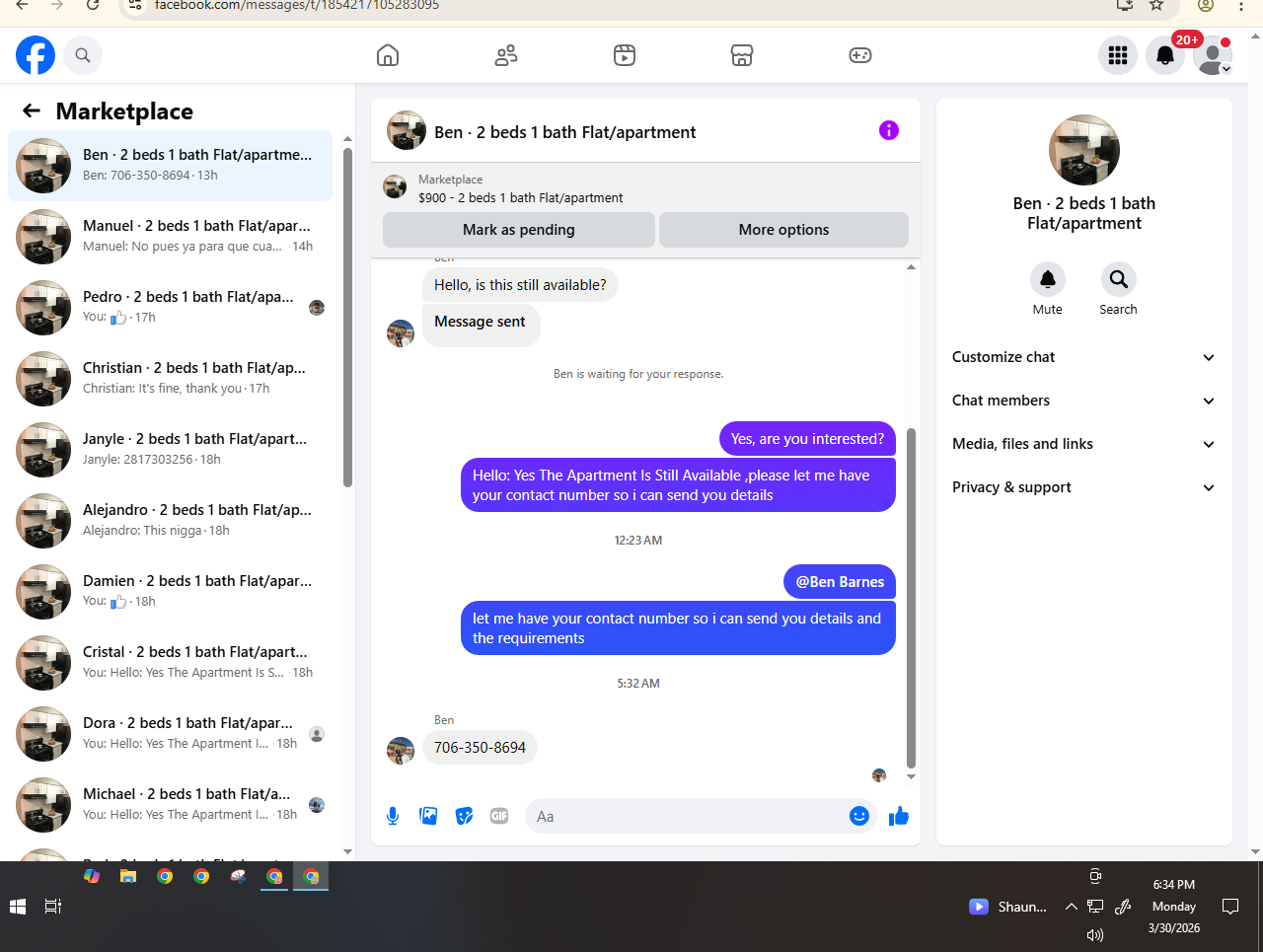The height and width of the screenshot is (952, 1263).
Task: Open Christian's apartment conversation
Action: click(x=170, y=378)
